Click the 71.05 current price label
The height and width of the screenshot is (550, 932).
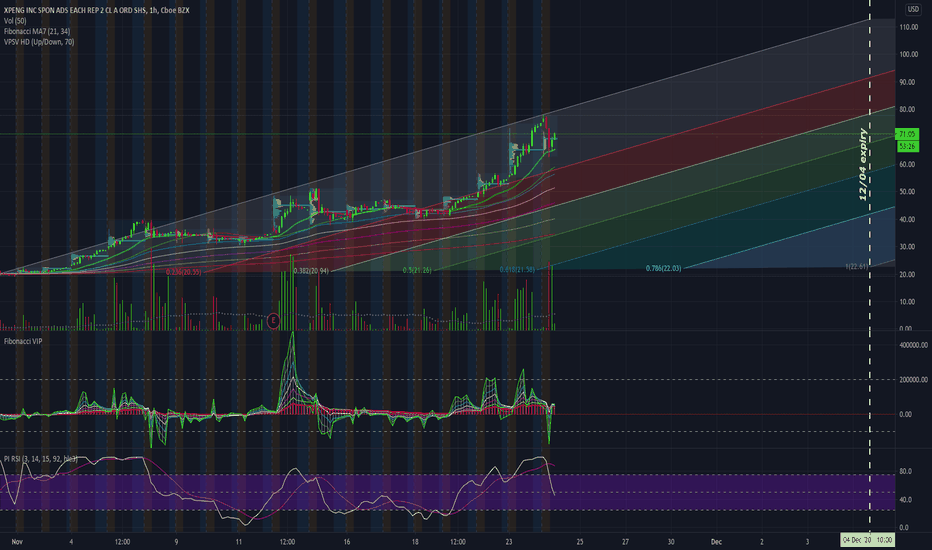tap(907, 134)
